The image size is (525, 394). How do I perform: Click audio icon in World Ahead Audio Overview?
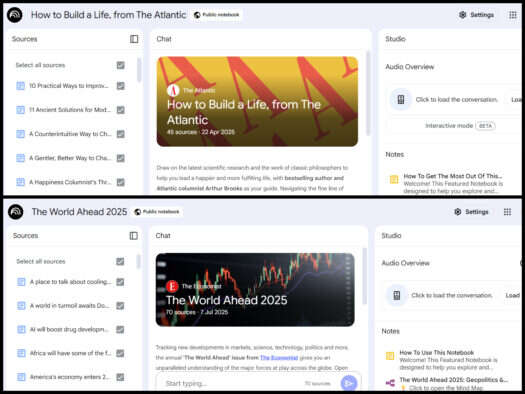[397, 295]
